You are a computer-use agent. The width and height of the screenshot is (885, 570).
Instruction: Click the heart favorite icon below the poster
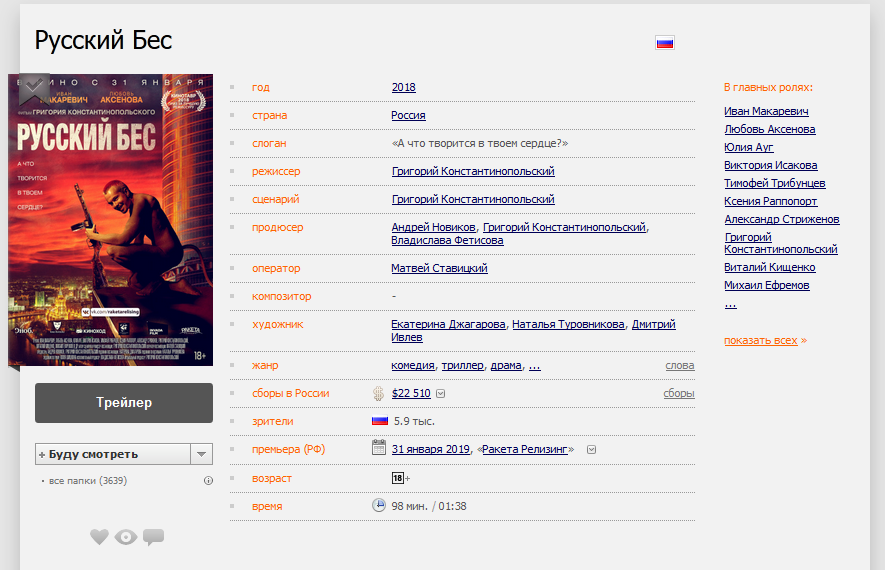click(99, 537)
